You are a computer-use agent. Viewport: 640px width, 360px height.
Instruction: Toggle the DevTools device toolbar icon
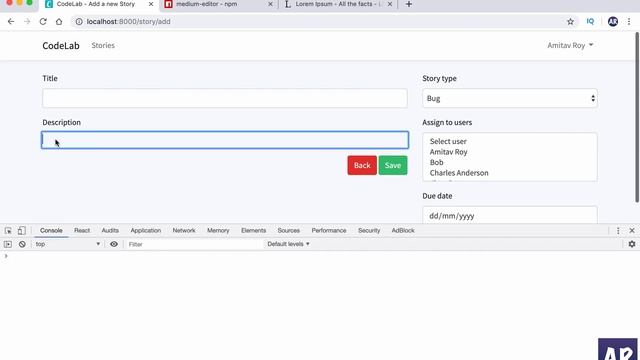(x=22, y=231)
